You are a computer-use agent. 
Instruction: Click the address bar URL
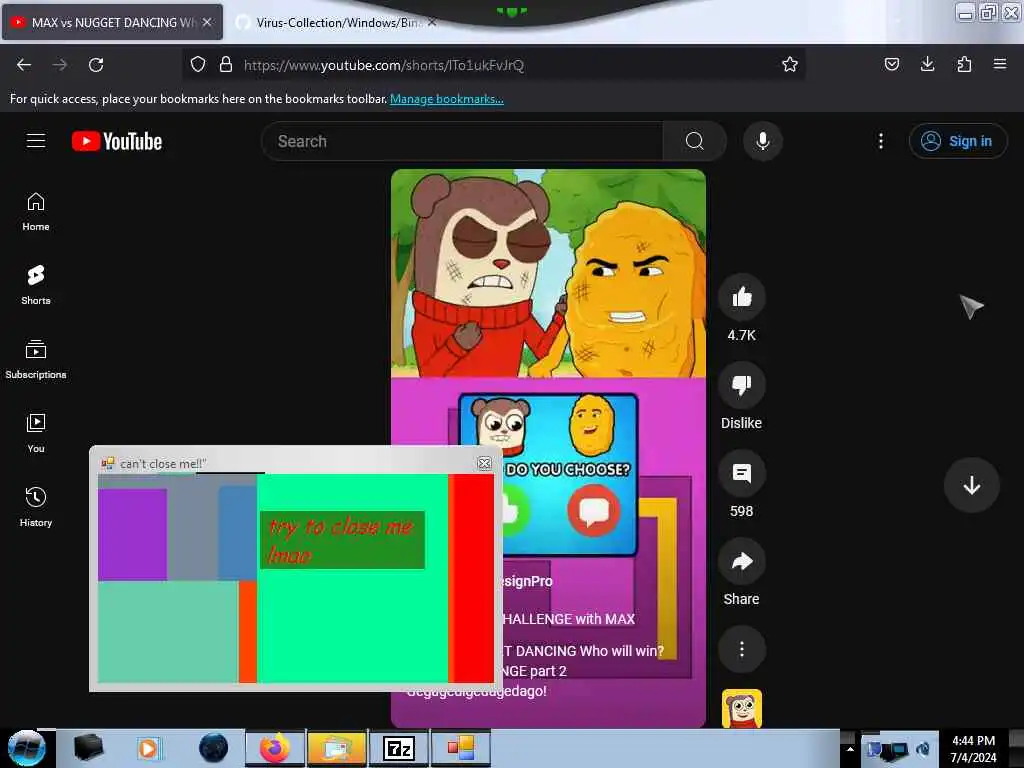(384, 65)
